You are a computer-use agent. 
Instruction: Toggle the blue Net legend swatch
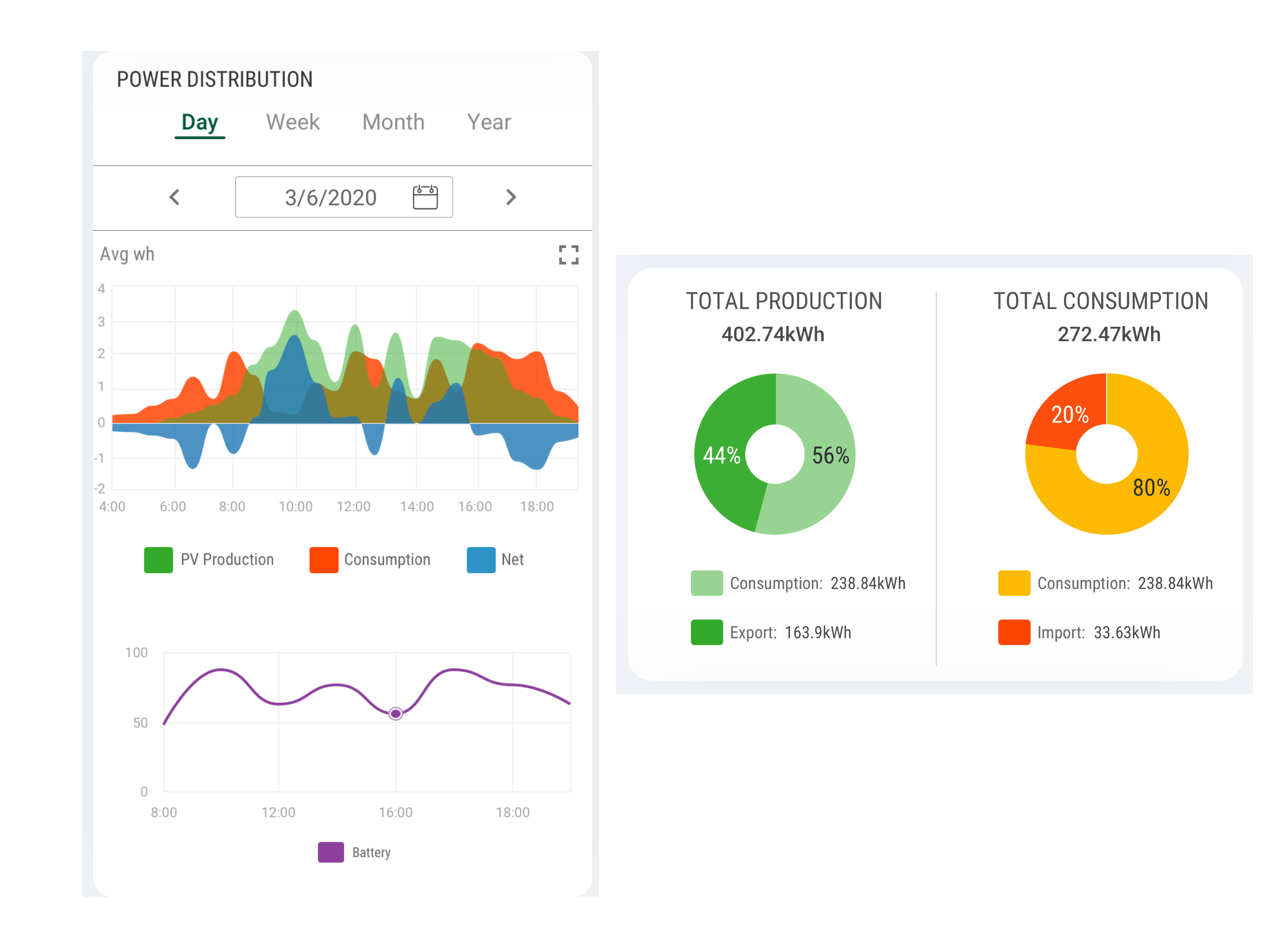(x=481, y=559)
